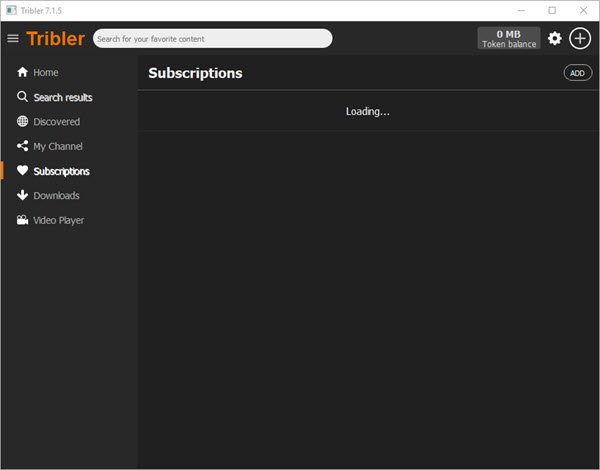Click the Downloads arrow icon
This screenshot has width=600, height=470.
pos(22,195)
